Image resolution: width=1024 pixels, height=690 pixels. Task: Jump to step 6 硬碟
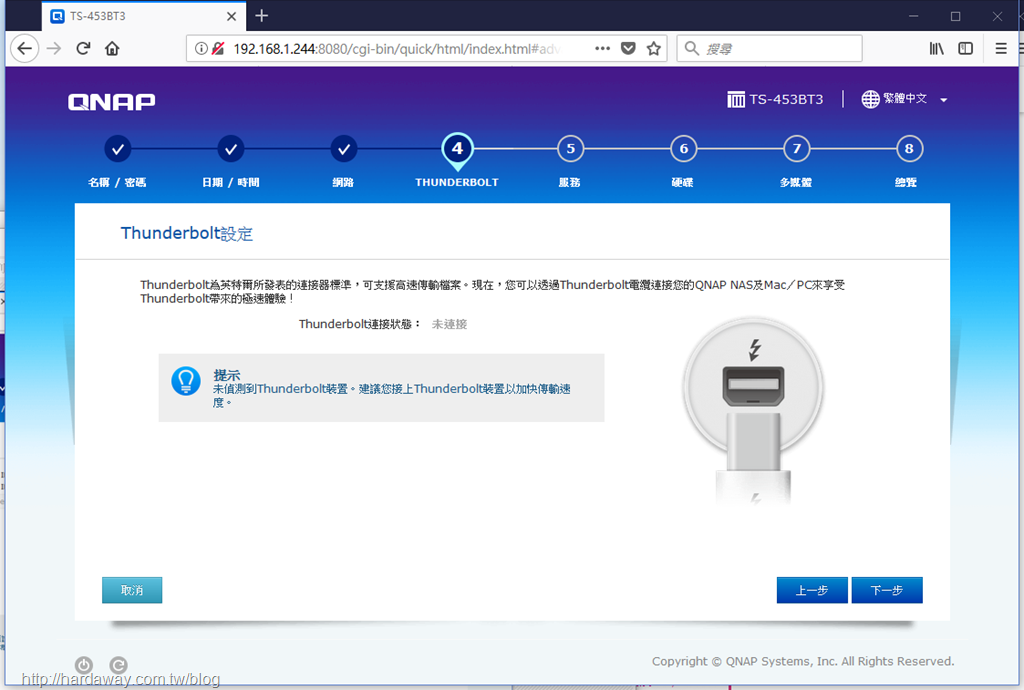tap(683, 149)
